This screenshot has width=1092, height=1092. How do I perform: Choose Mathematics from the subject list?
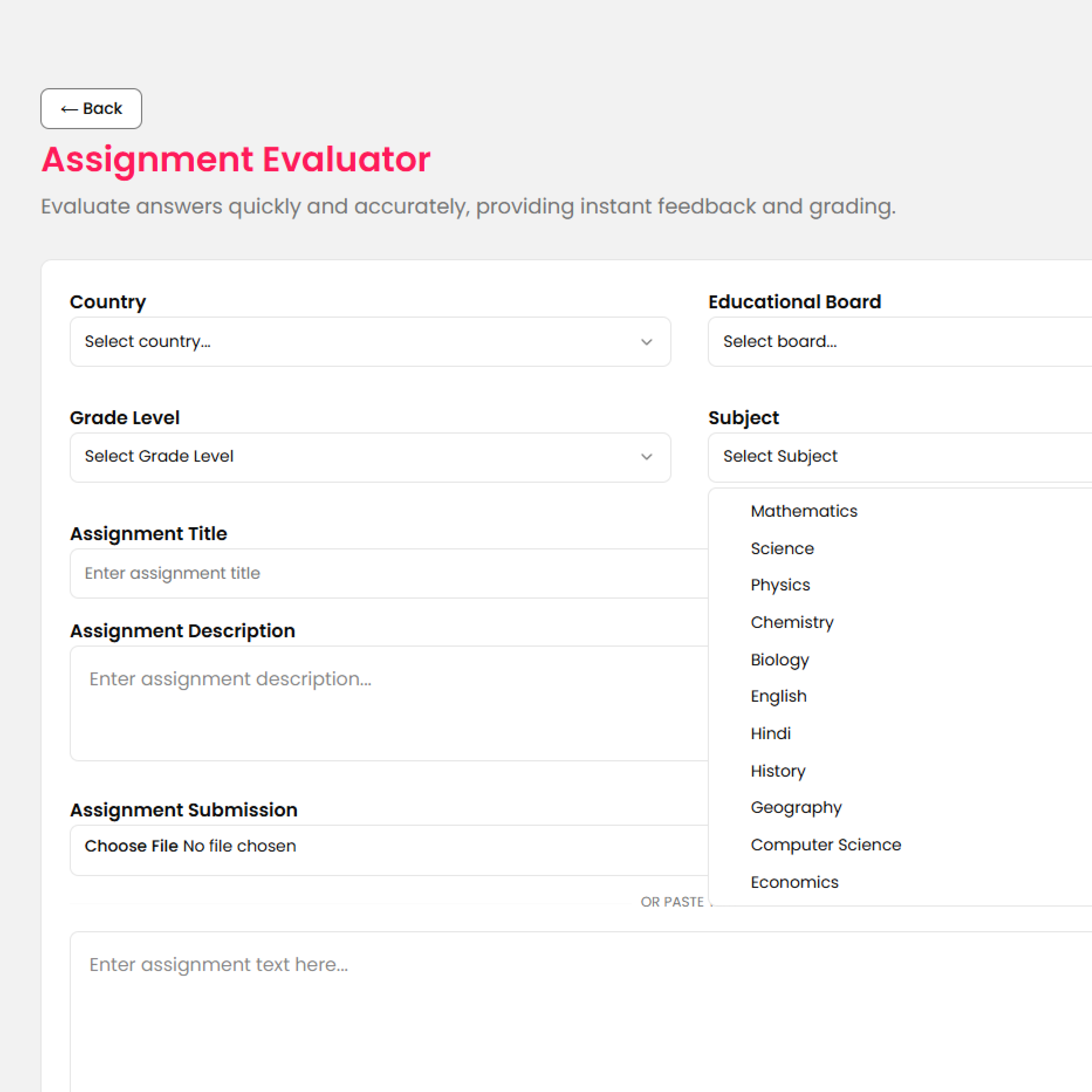point(804,511)
